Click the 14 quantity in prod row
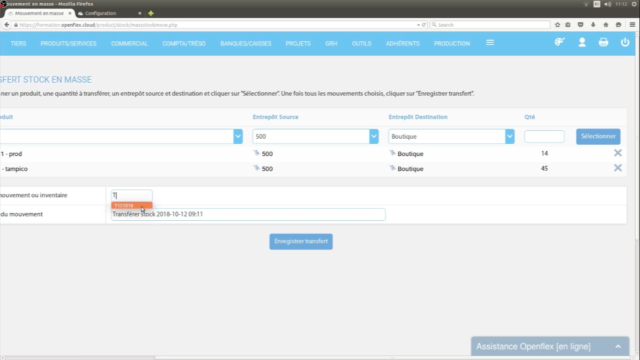The image size is (640, 360). pyautogui.click(x=544, y=153)
